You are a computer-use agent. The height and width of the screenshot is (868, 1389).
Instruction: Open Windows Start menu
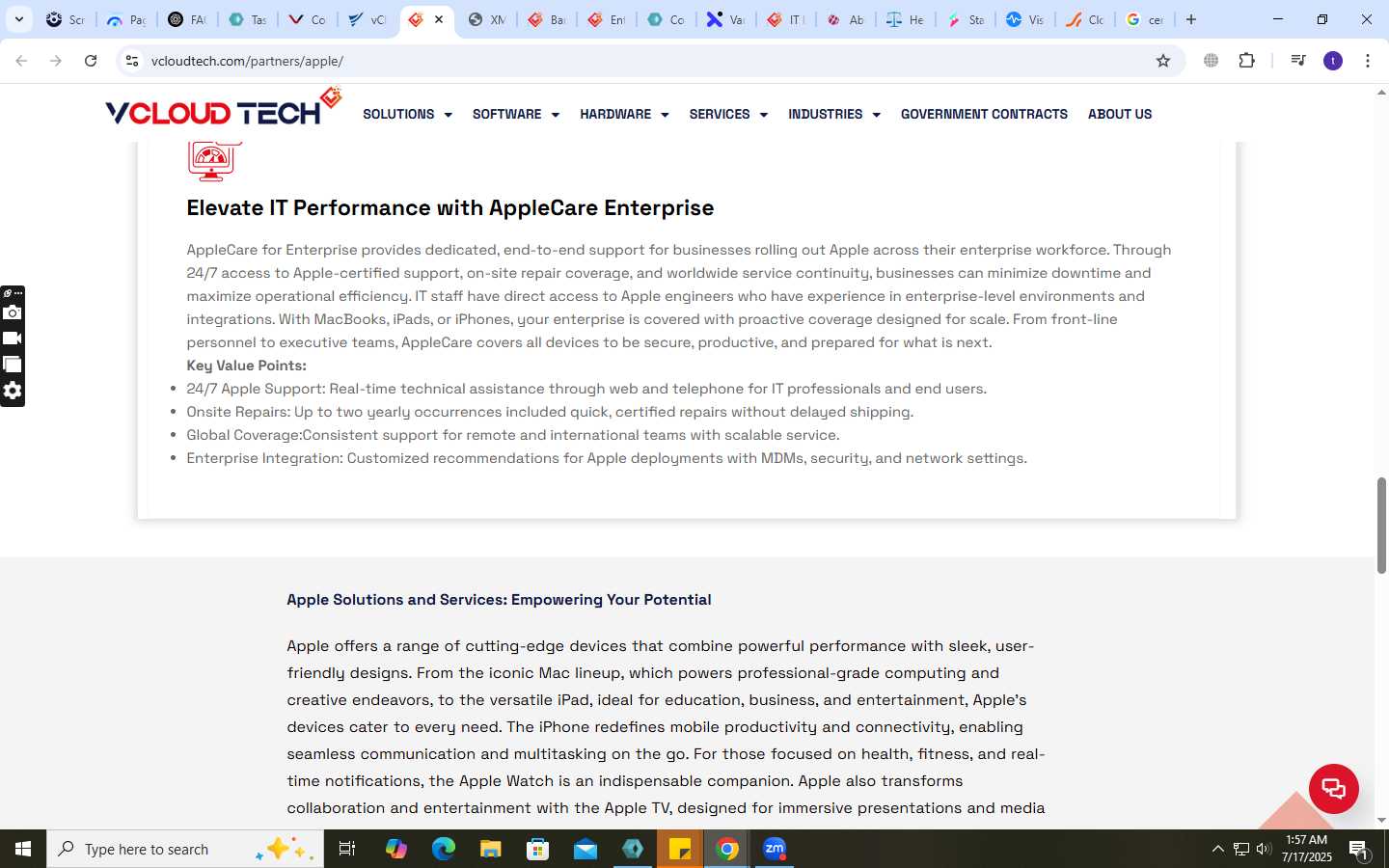click(x=23, y=849)
